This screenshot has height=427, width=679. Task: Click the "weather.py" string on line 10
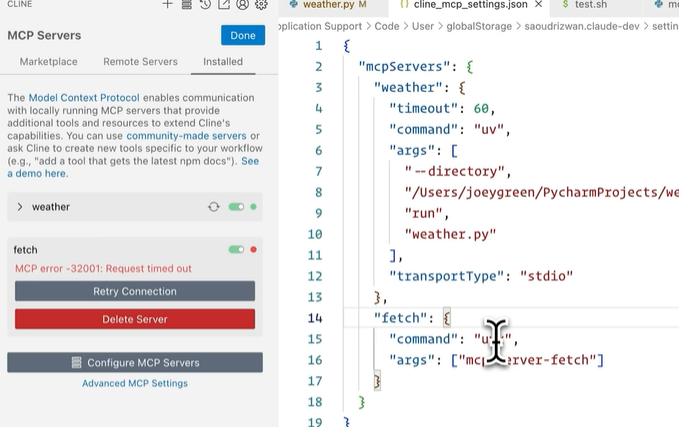[450, 234]
